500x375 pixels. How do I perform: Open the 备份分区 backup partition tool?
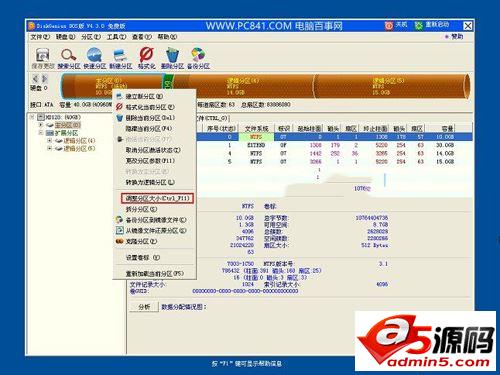coord(198,55)
